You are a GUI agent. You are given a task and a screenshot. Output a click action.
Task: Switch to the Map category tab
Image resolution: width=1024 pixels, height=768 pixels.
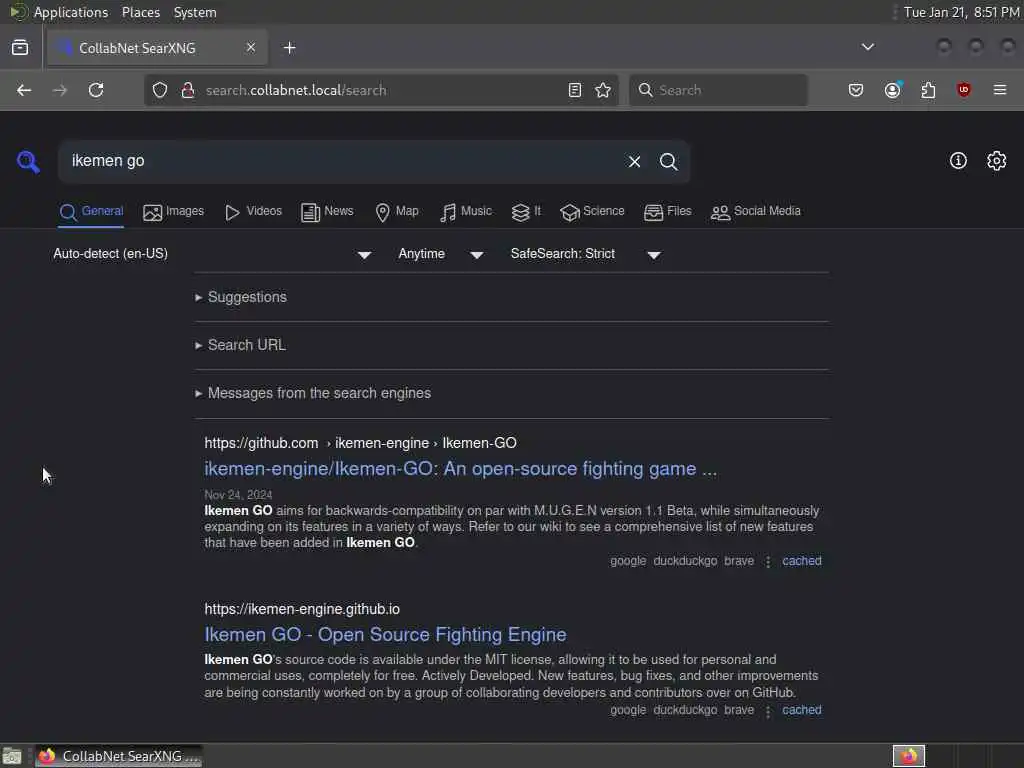point(396,212)
